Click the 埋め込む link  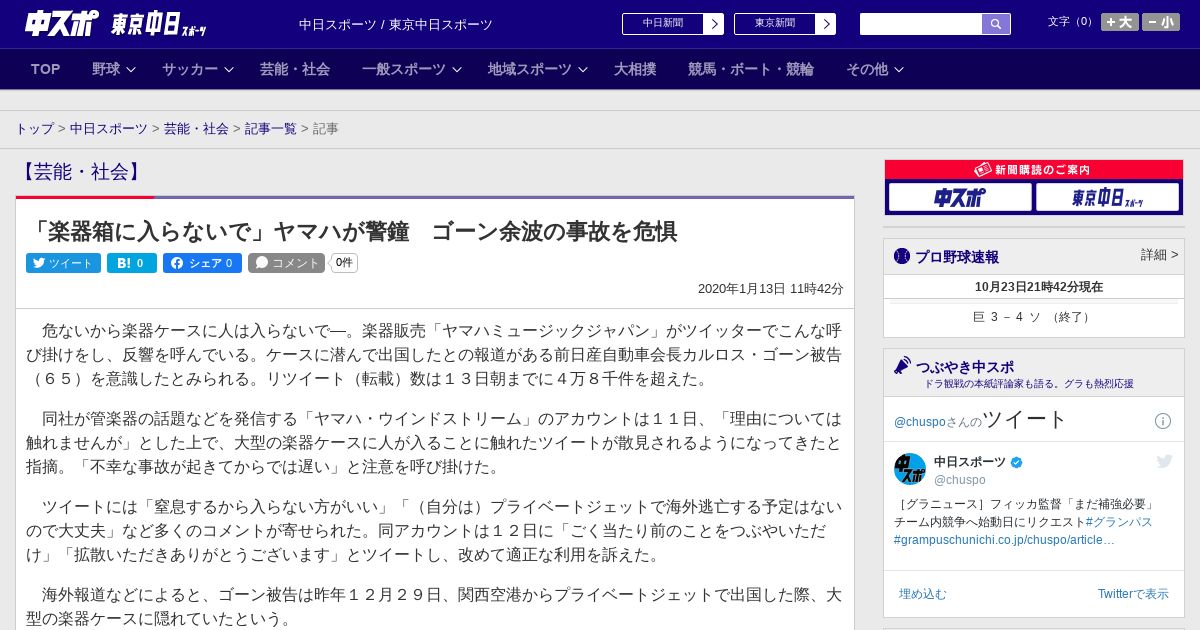[922, 594]
